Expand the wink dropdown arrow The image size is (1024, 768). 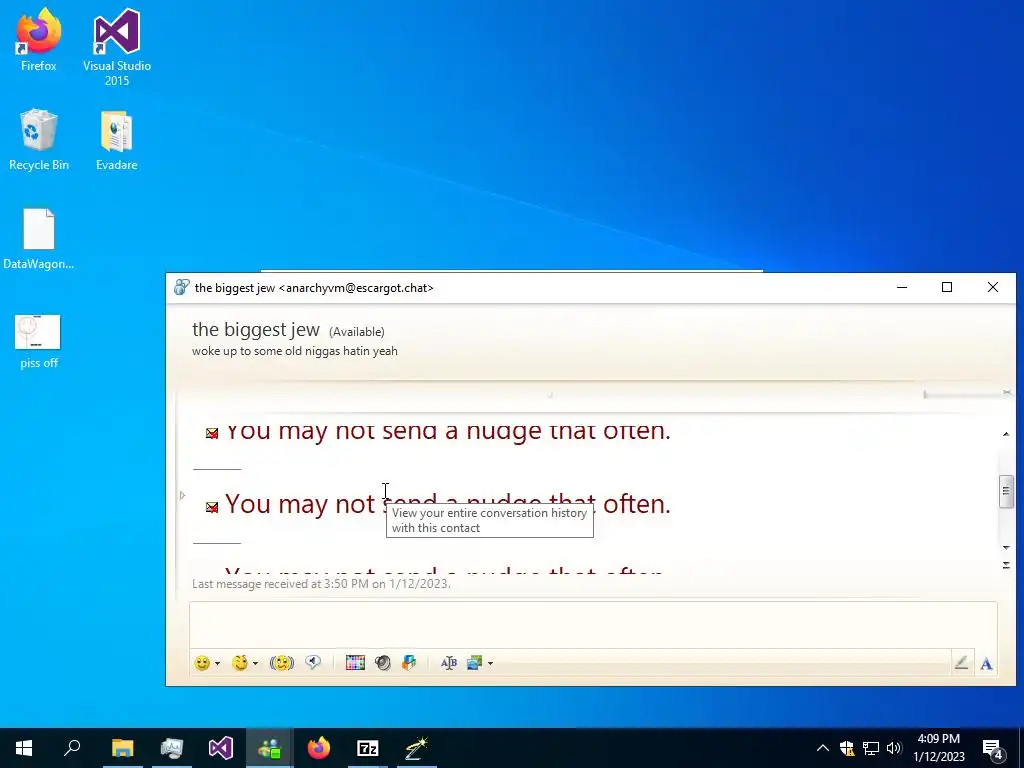click(255, 664)
